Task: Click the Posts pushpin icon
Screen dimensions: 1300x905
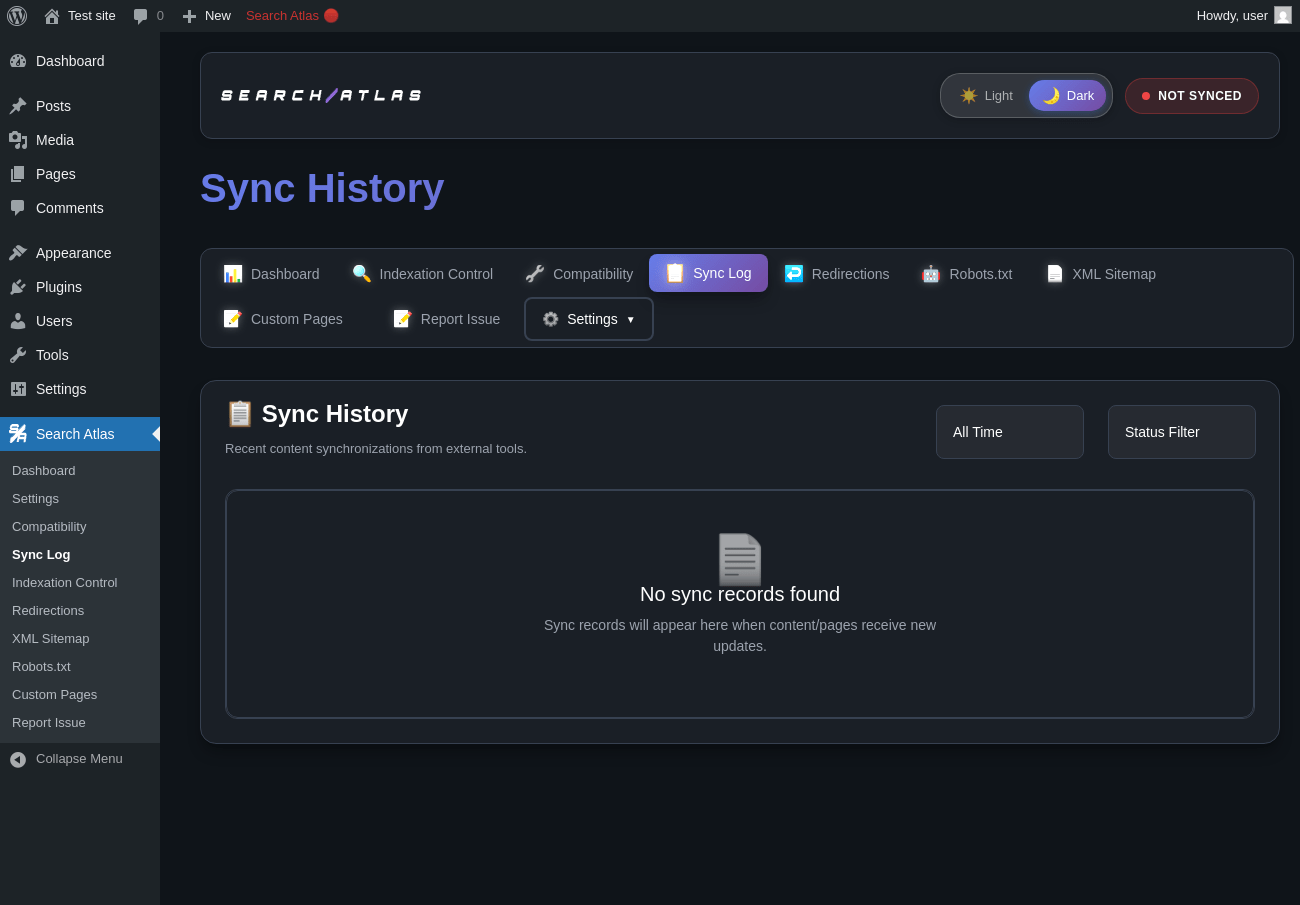Action: (x=18, y=106)
